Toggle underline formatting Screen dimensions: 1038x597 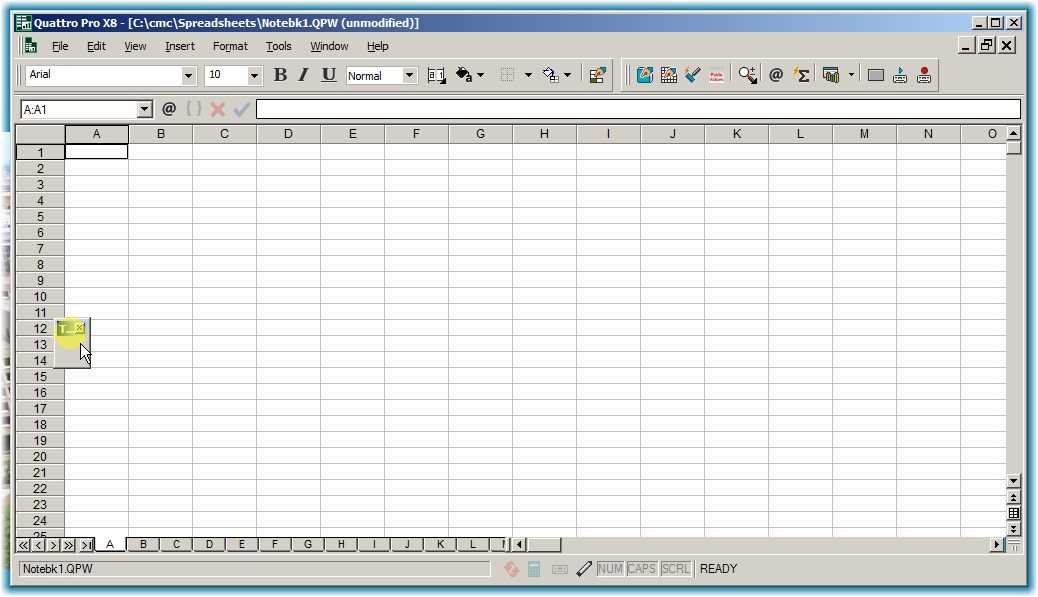pyautogui.click(x=329, y=75)
